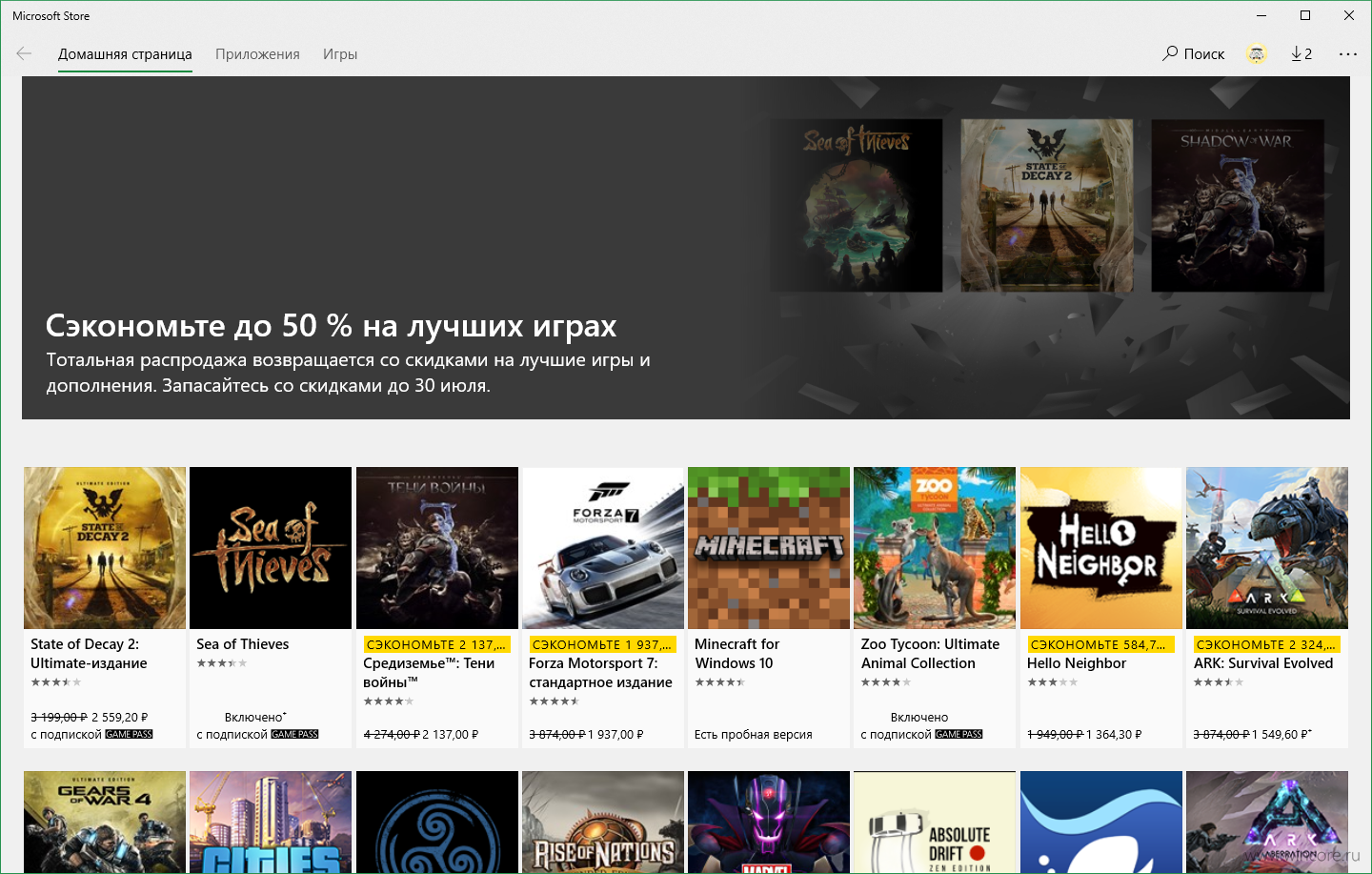Open Средиземье Тени войны tile image
Screen dimensions: 1372x874
pyautogui.click(x=437, y=548)
